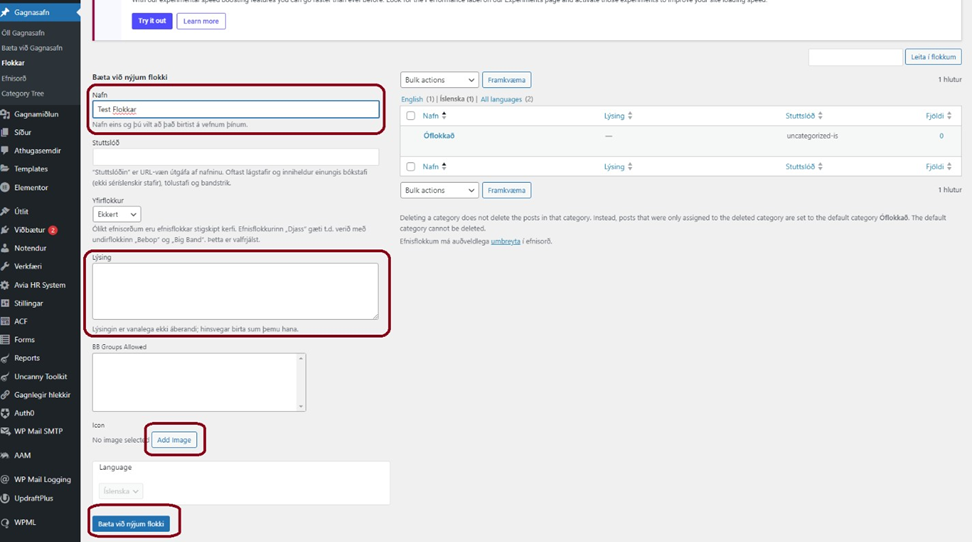Check the select-all box in table header
This screenshot has height=542, width=972.
(x=410, y=116)
